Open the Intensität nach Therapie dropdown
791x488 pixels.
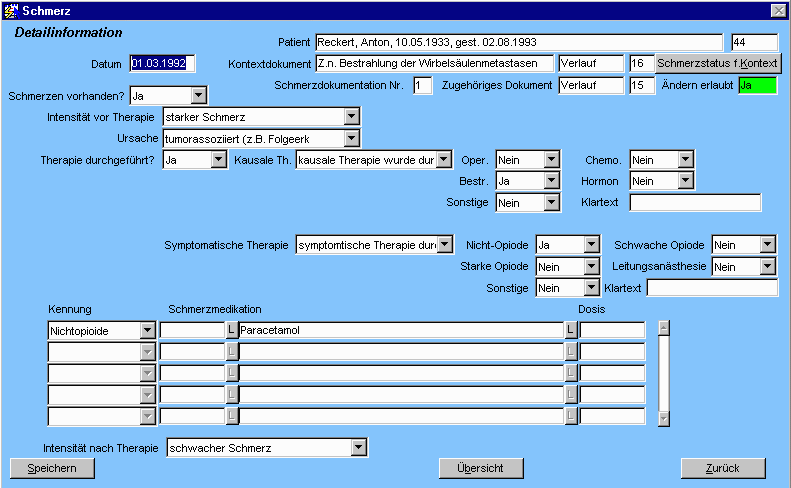click(x=359, y=447)
